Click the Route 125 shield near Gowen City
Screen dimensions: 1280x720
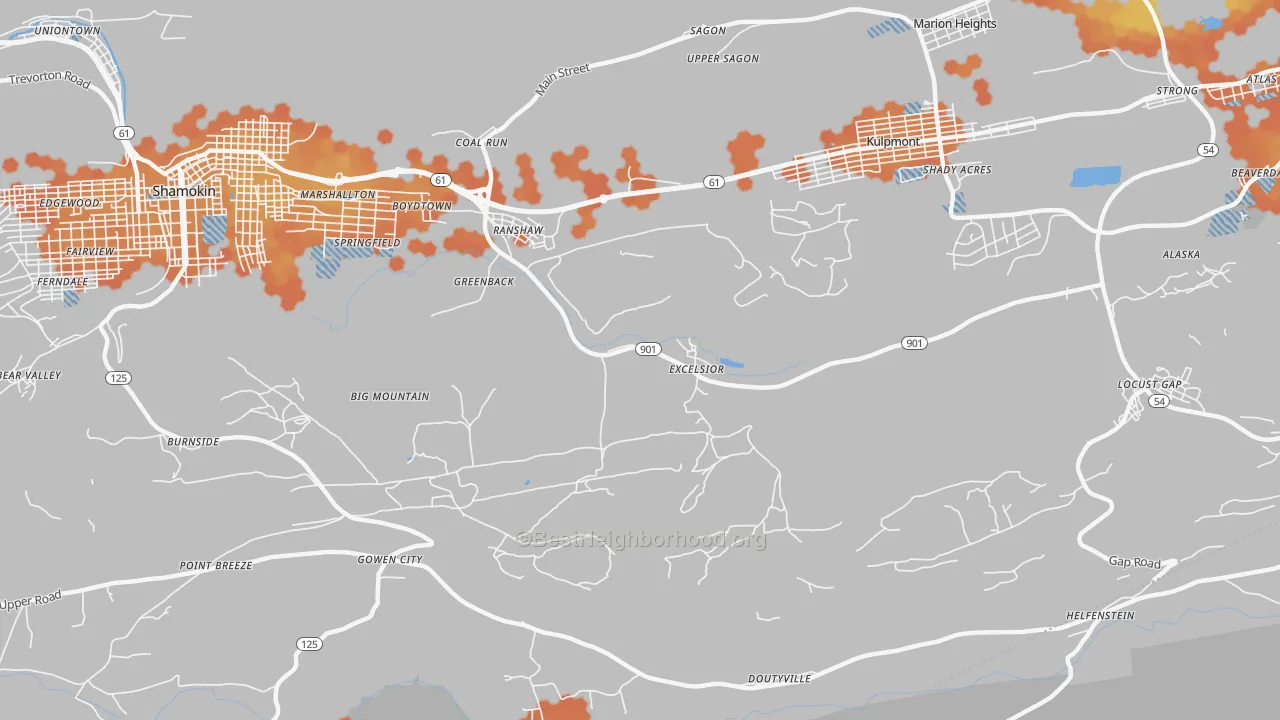310,644
